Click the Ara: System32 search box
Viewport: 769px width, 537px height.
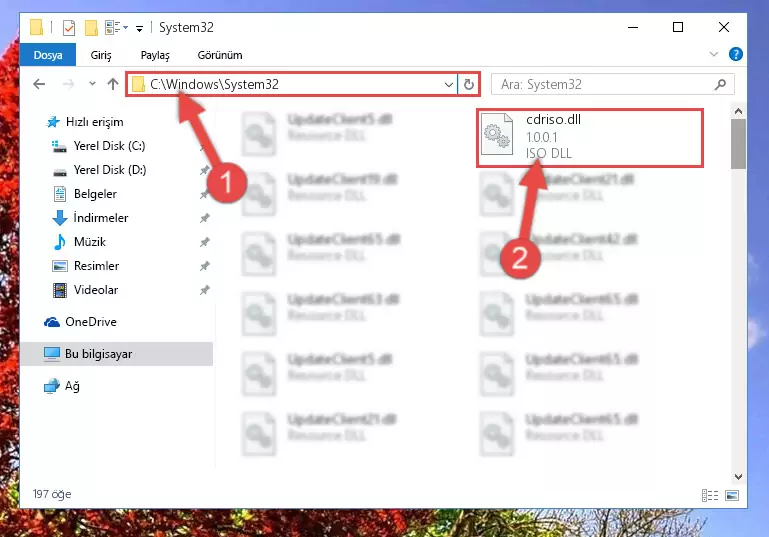pyautogui.click(x=612, y=84)
